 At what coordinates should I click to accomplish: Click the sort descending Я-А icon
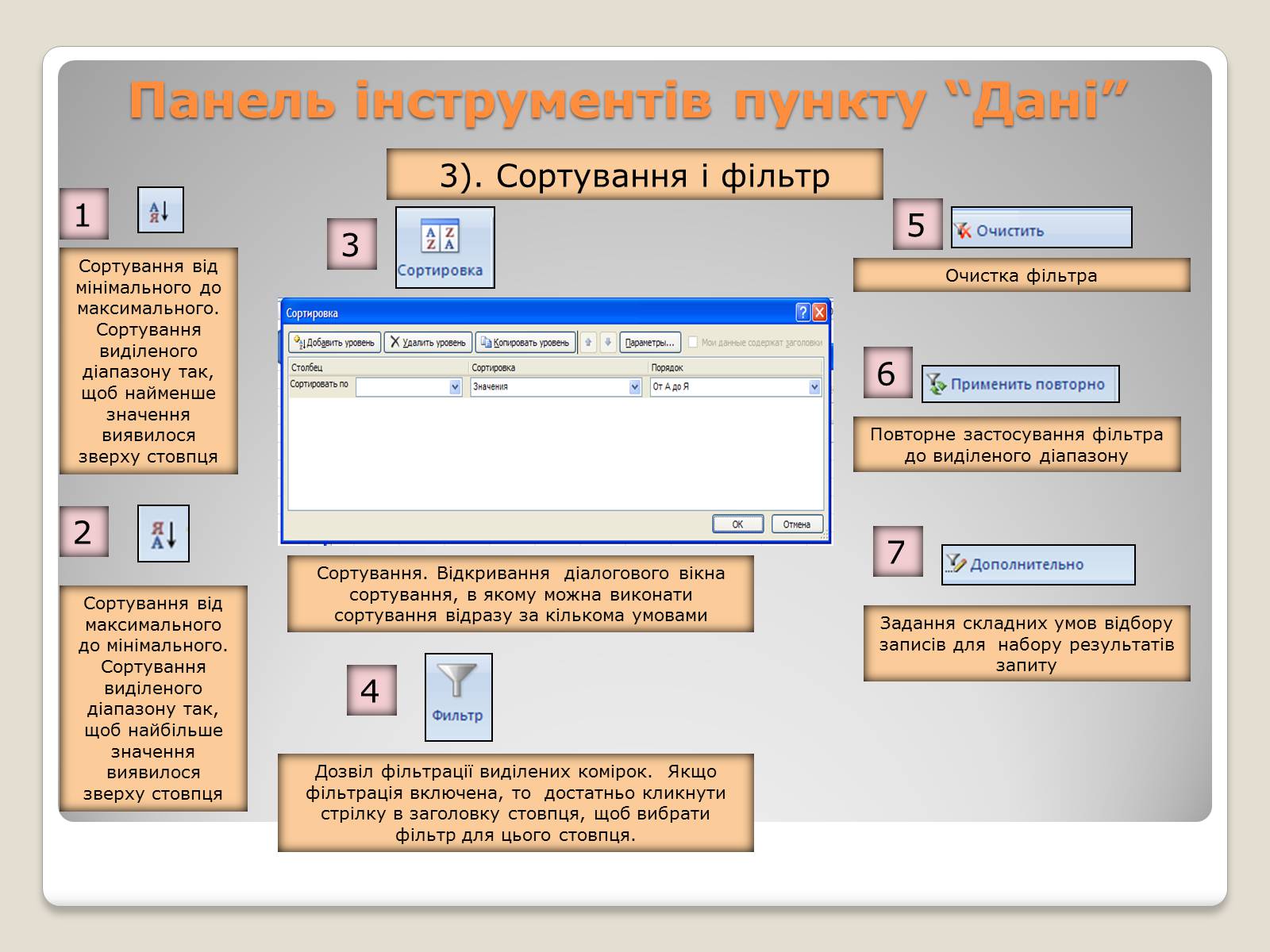pyautogui.click(x=164, y=534)
